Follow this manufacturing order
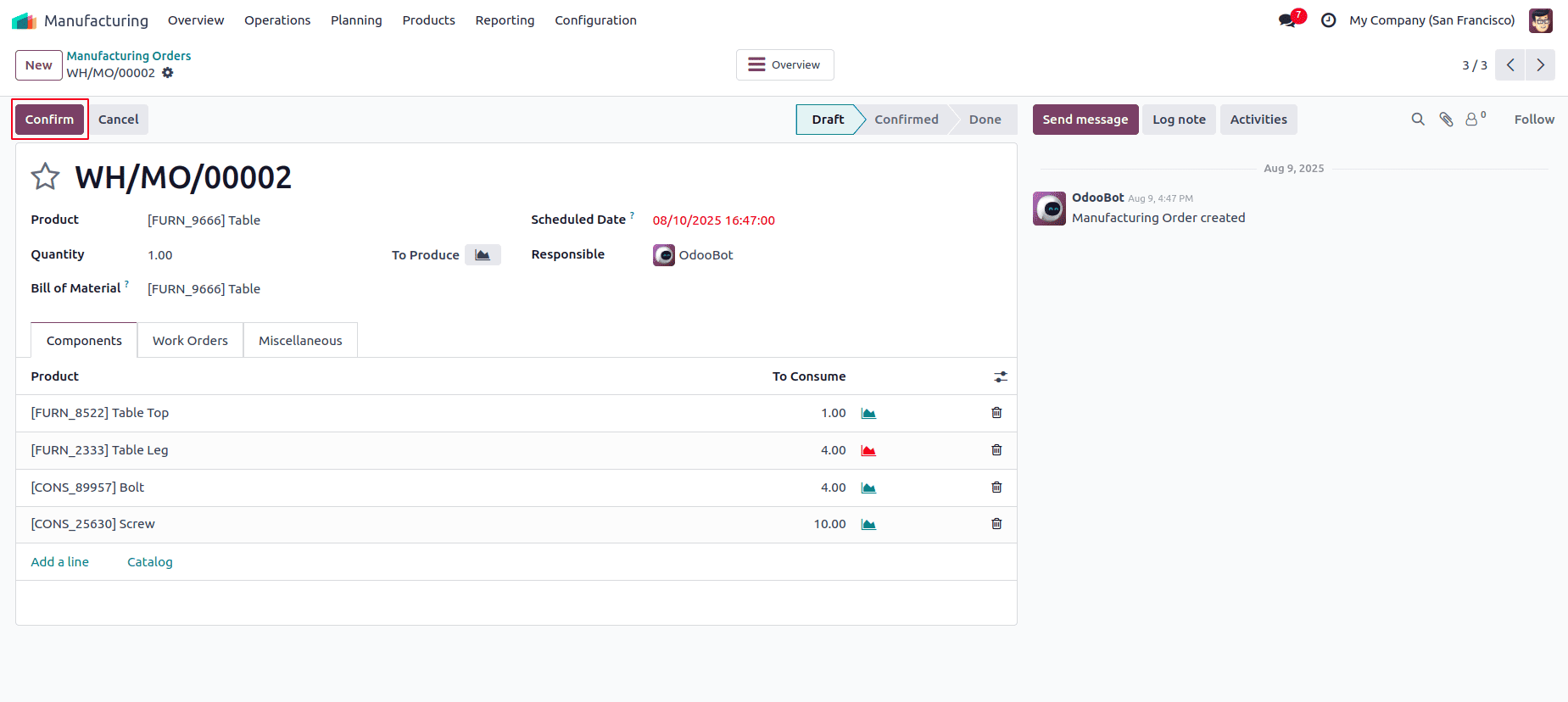This screenshot has height=702, width=1568. click(1534, 120)
